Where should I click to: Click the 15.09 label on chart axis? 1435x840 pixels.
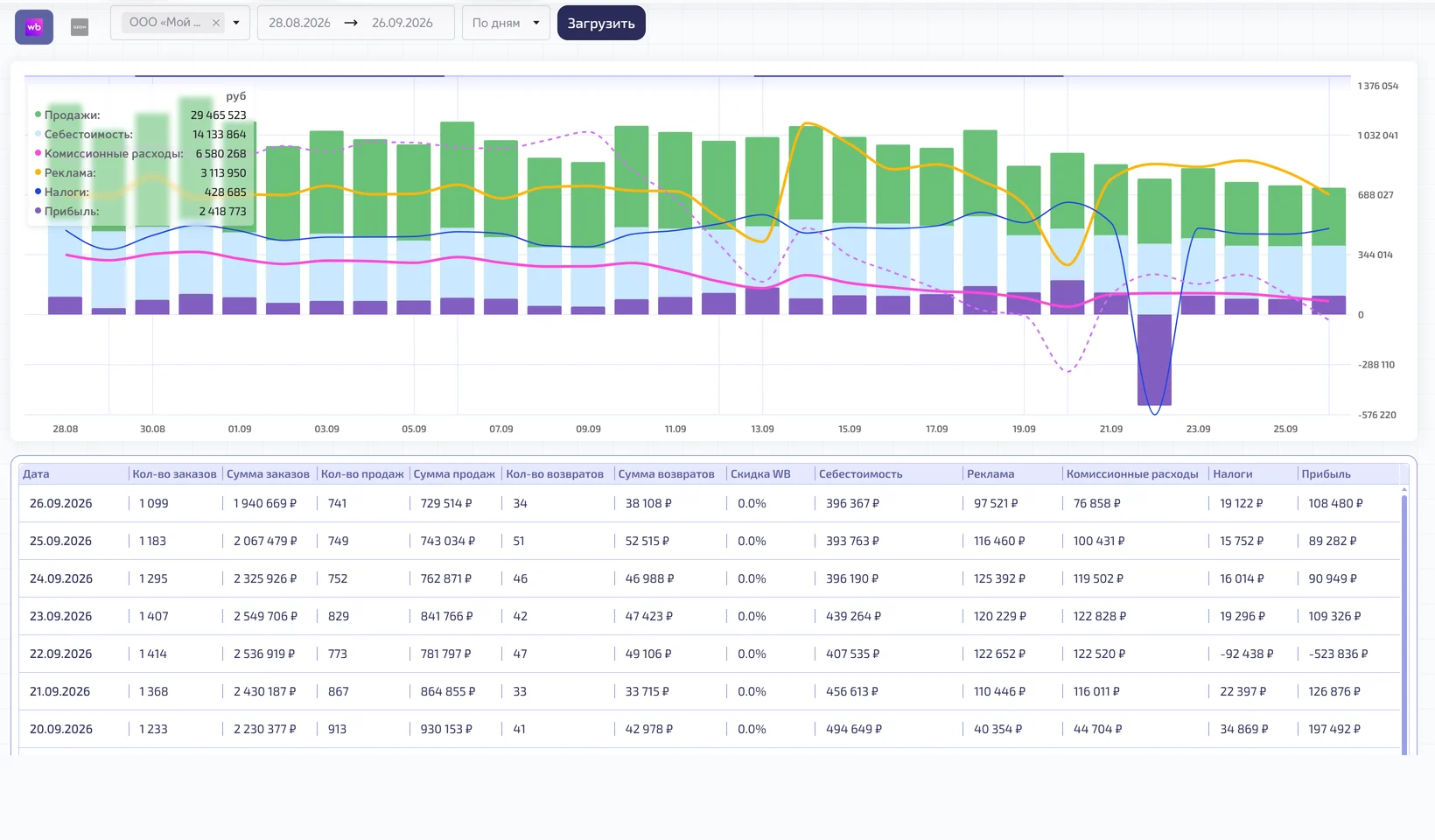(x=850, y=429)
